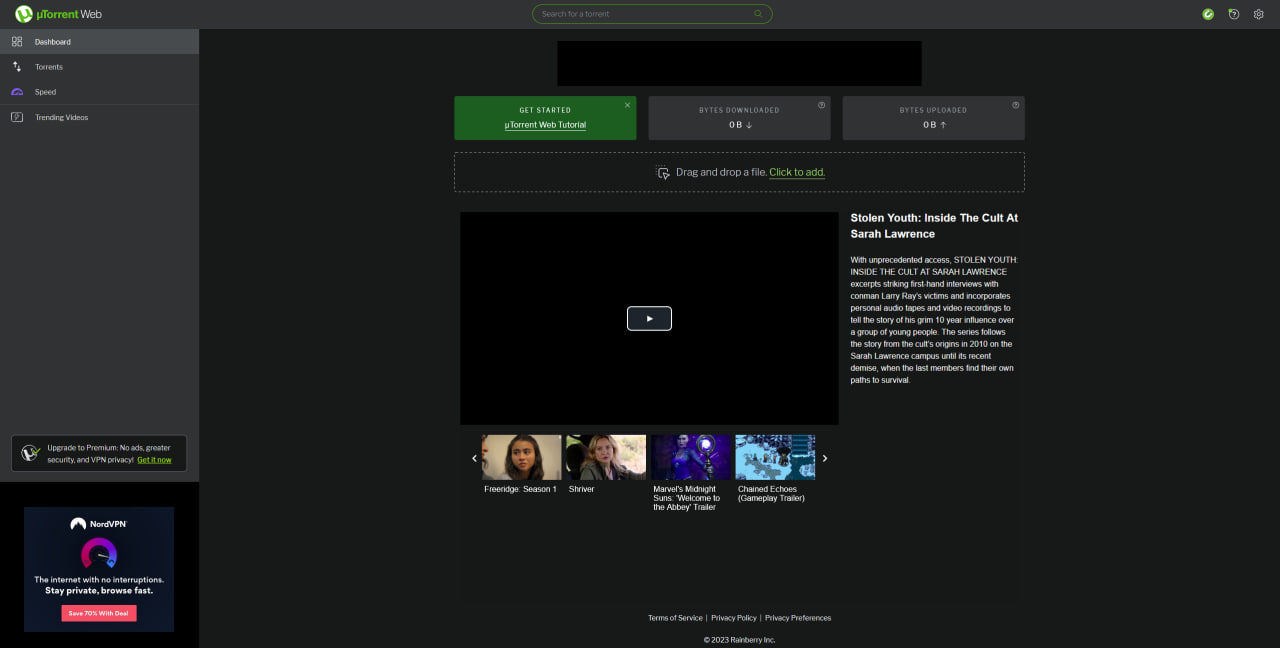Close the Get Started card
This screenshot has height=648, width=1280.
(628, 105)
